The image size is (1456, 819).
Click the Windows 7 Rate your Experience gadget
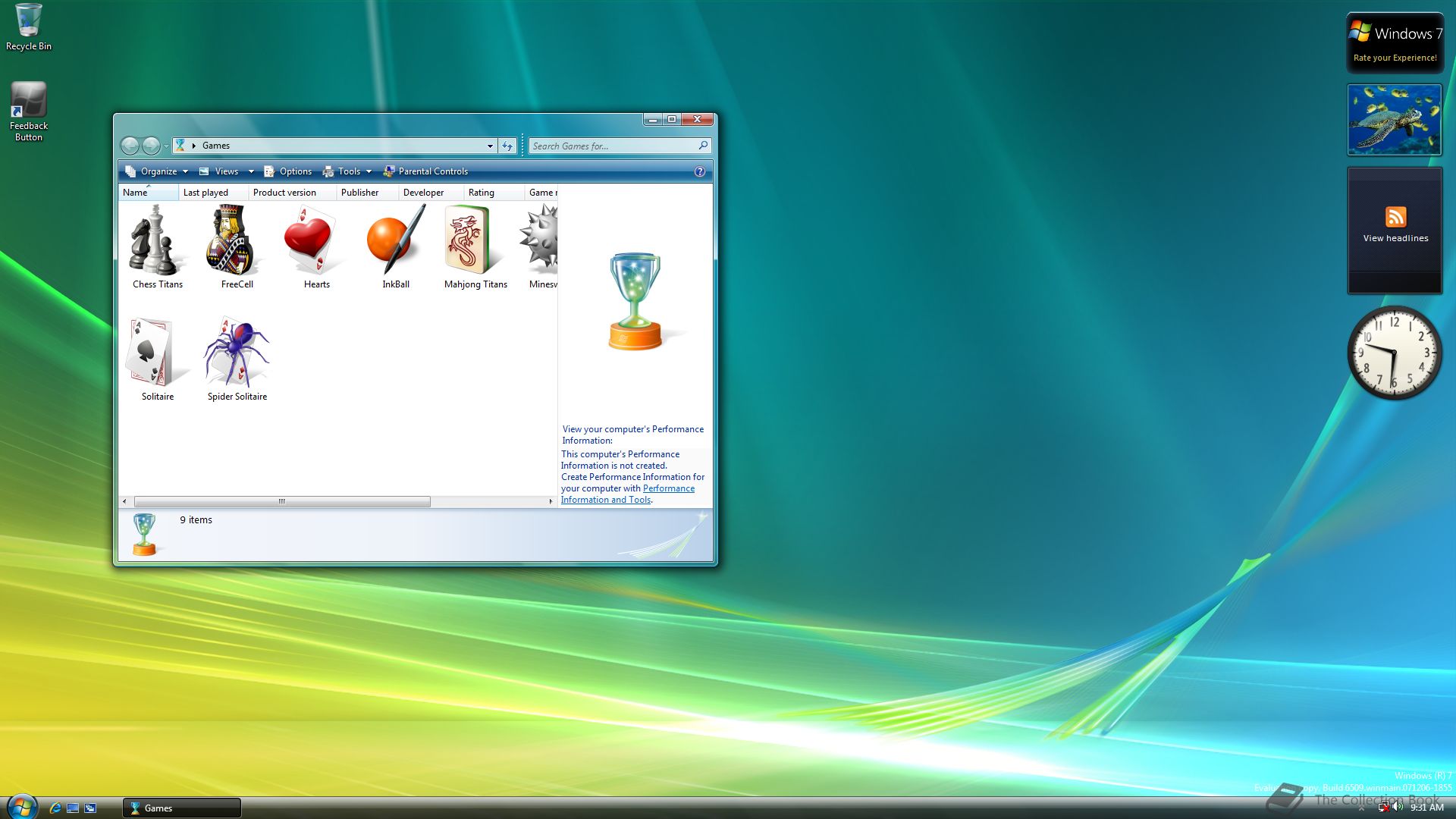click(x=1395, y=43)
